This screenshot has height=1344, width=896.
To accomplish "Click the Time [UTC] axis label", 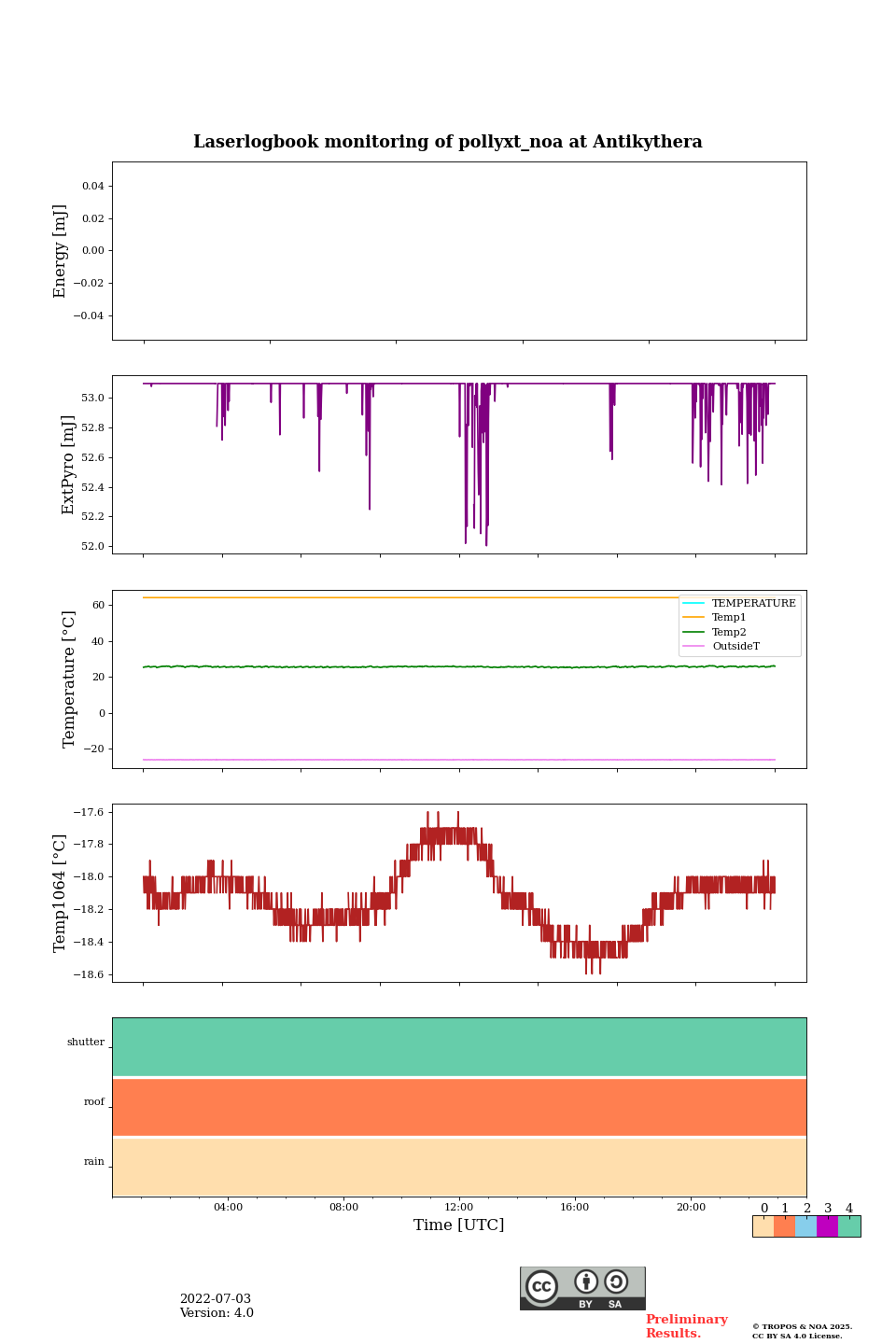I will (459, 1225).
